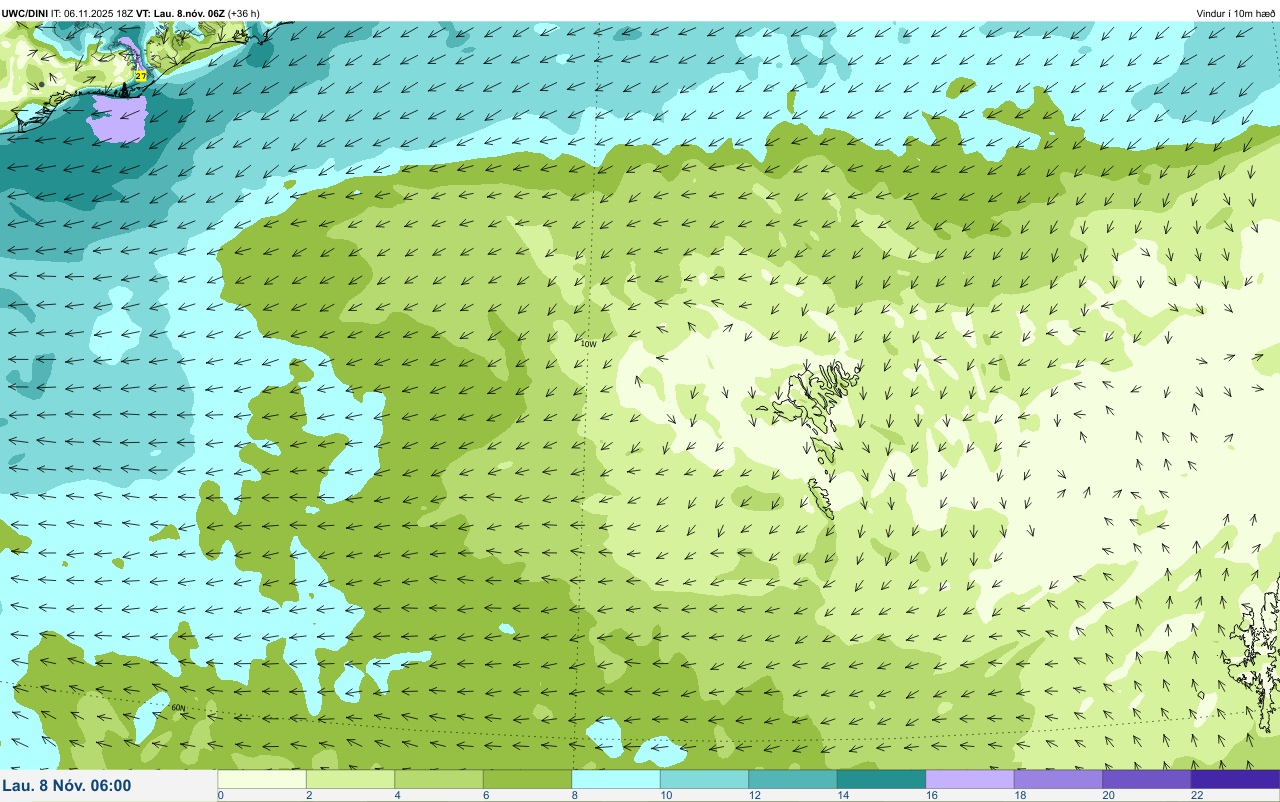Click the 18–20 m/s purple legend swatch
This screenshot has height=802, width=1280.
[x=1058, y=779]
